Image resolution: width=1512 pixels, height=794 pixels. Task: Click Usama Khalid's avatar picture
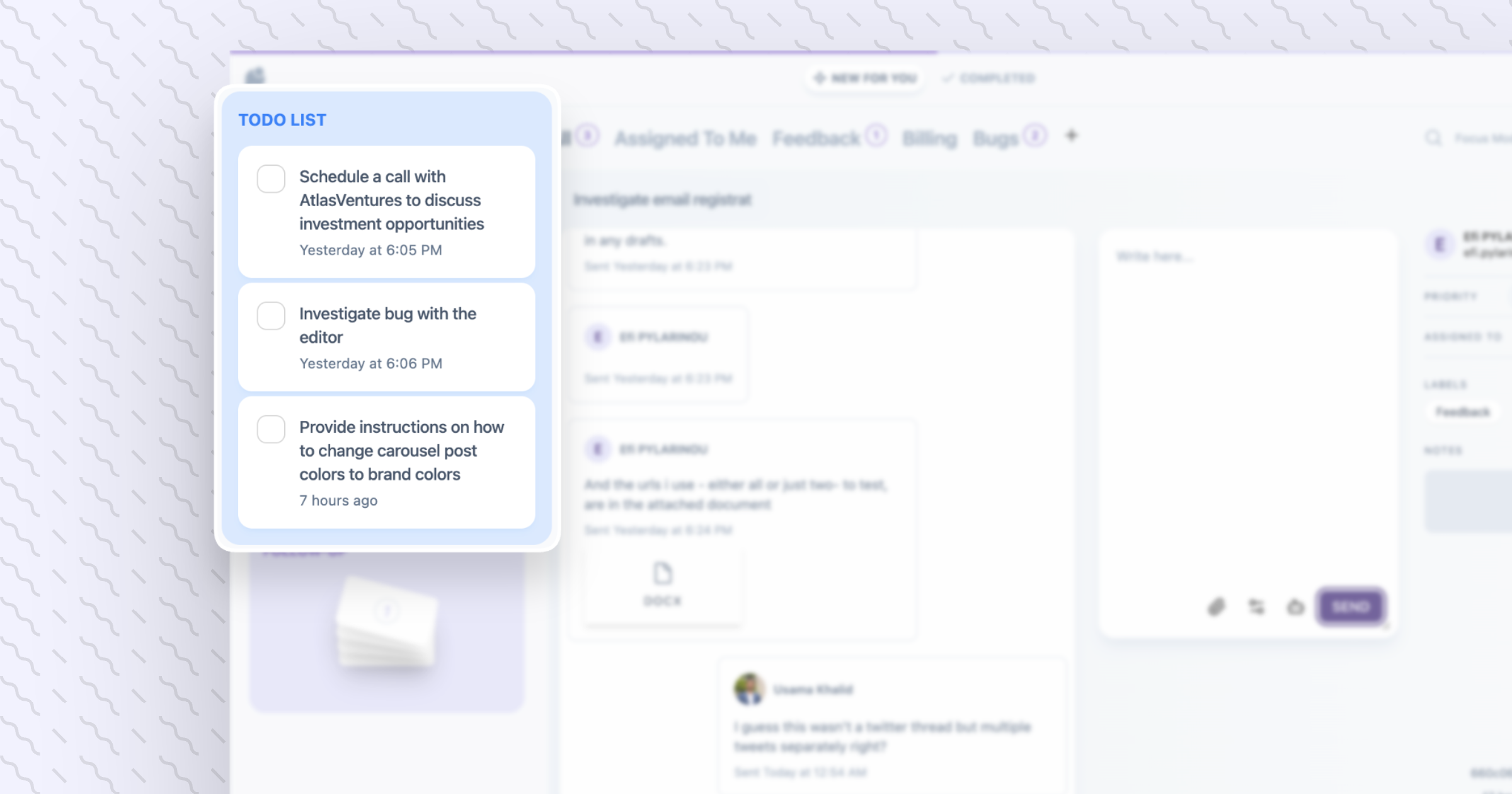pyautogui.click(x=749, y=689)
